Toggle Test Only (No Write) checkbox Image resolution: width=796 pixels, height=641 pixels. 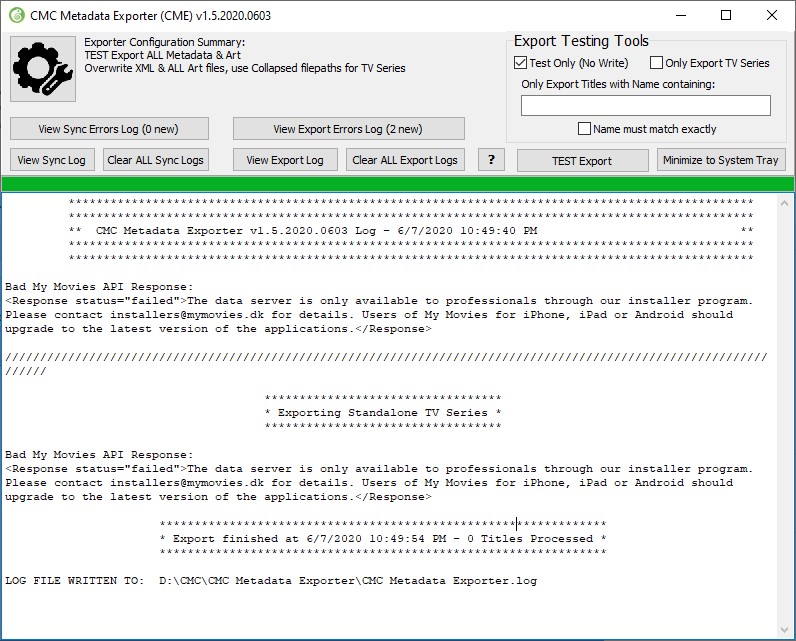pos(571,63)
